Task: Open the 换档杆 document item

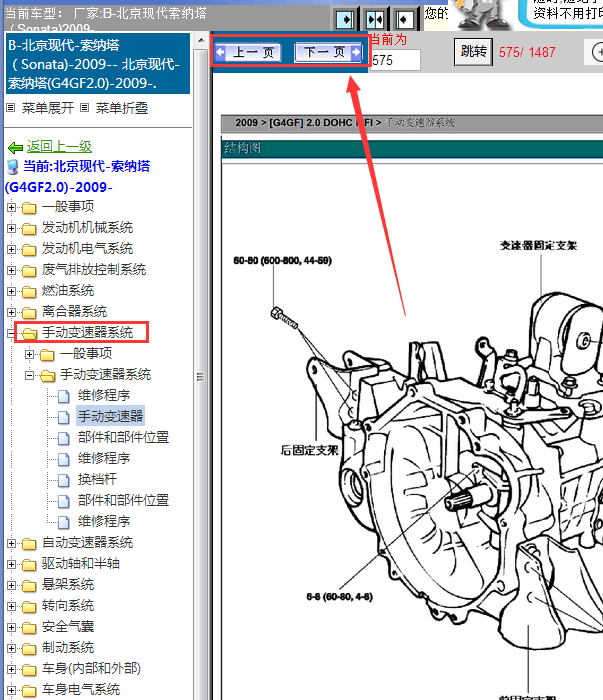Action: [97, 479]
